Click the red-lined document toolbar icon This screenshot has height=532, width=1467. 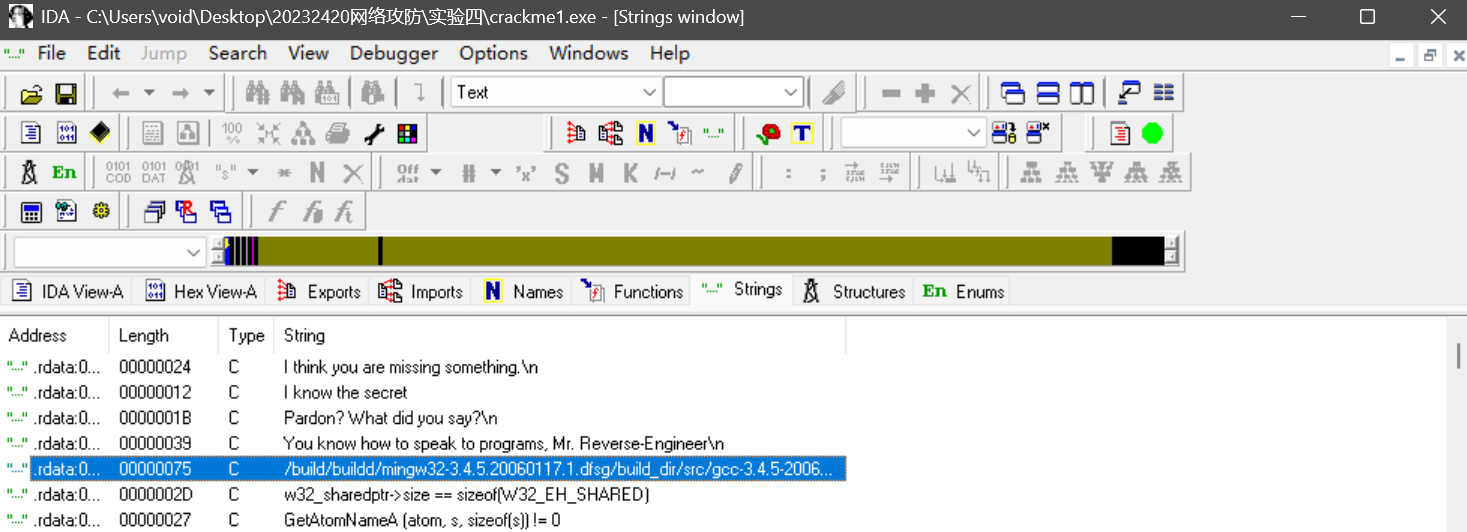coord(1120,133)
